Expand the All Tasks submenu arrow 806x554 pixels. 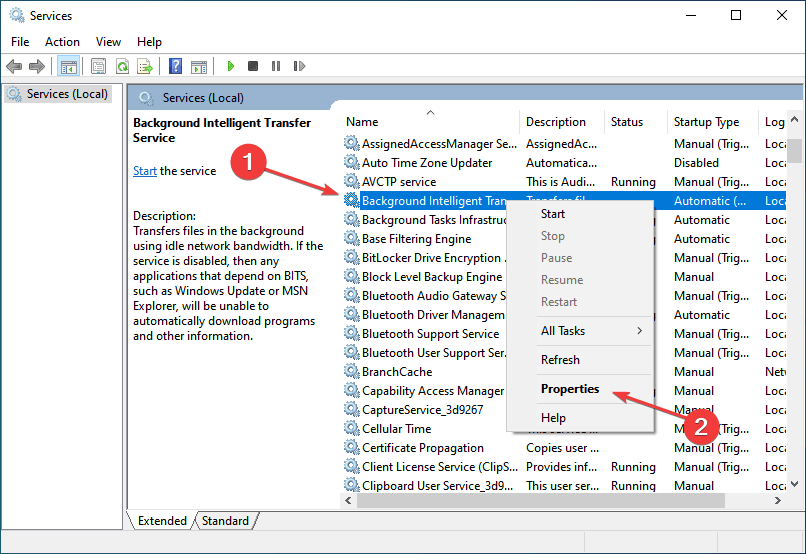[639, 330]
